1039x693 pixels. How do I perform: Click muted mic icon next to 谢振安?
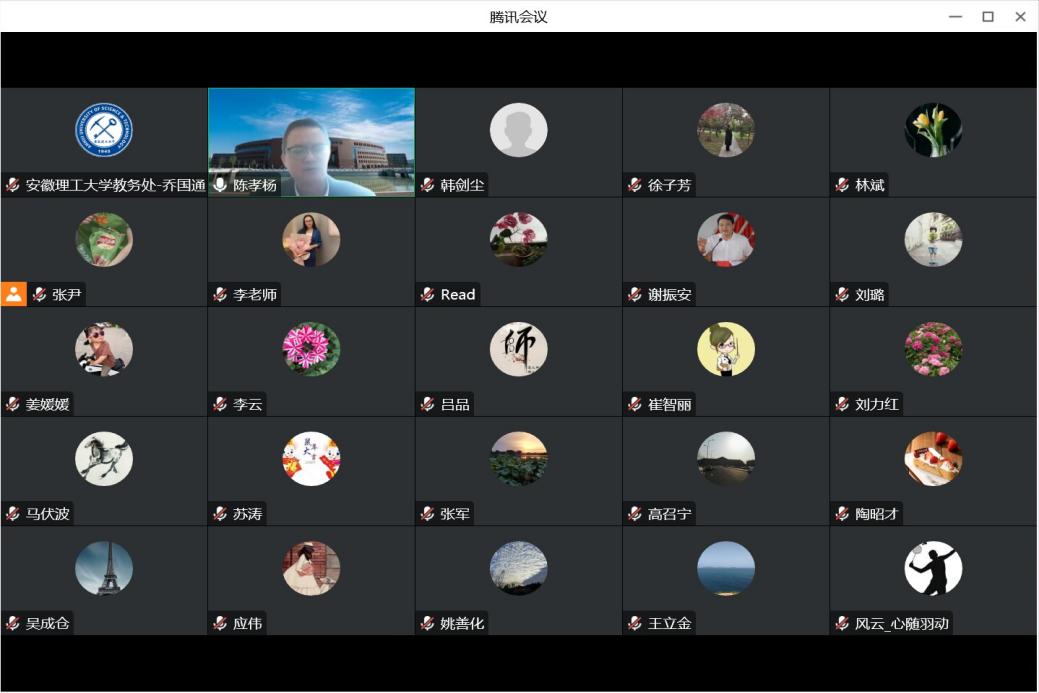[x=634, y=294]
